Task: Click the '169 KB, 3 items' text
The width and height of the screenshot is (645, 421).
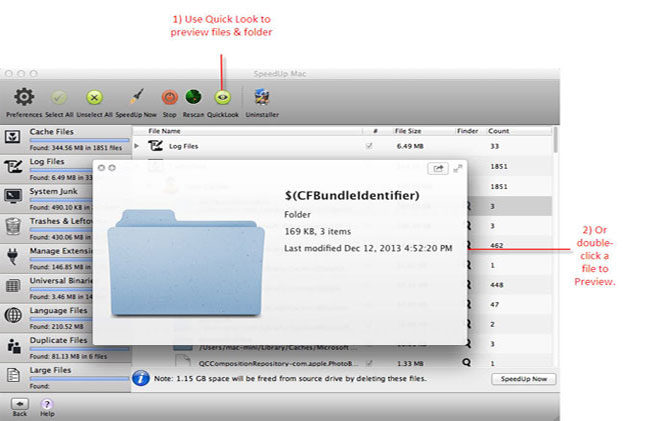Action: [x=318, y=231]
